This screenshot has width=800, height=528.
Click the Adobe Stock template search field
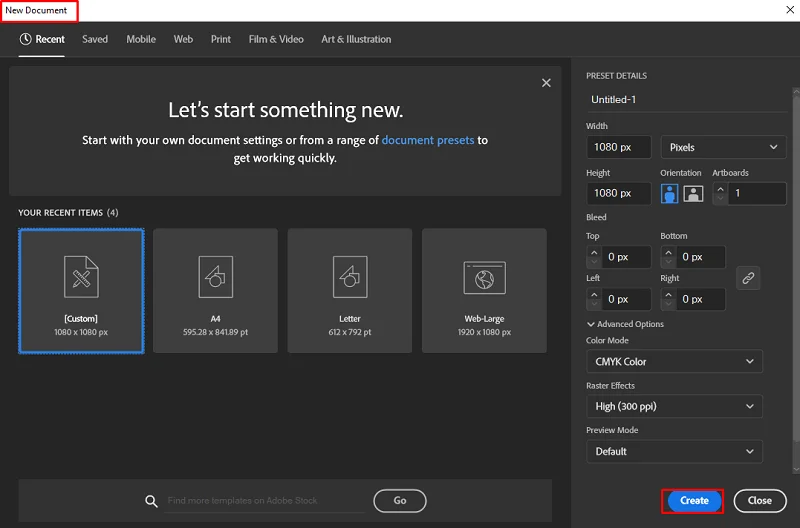coord(265,501)
